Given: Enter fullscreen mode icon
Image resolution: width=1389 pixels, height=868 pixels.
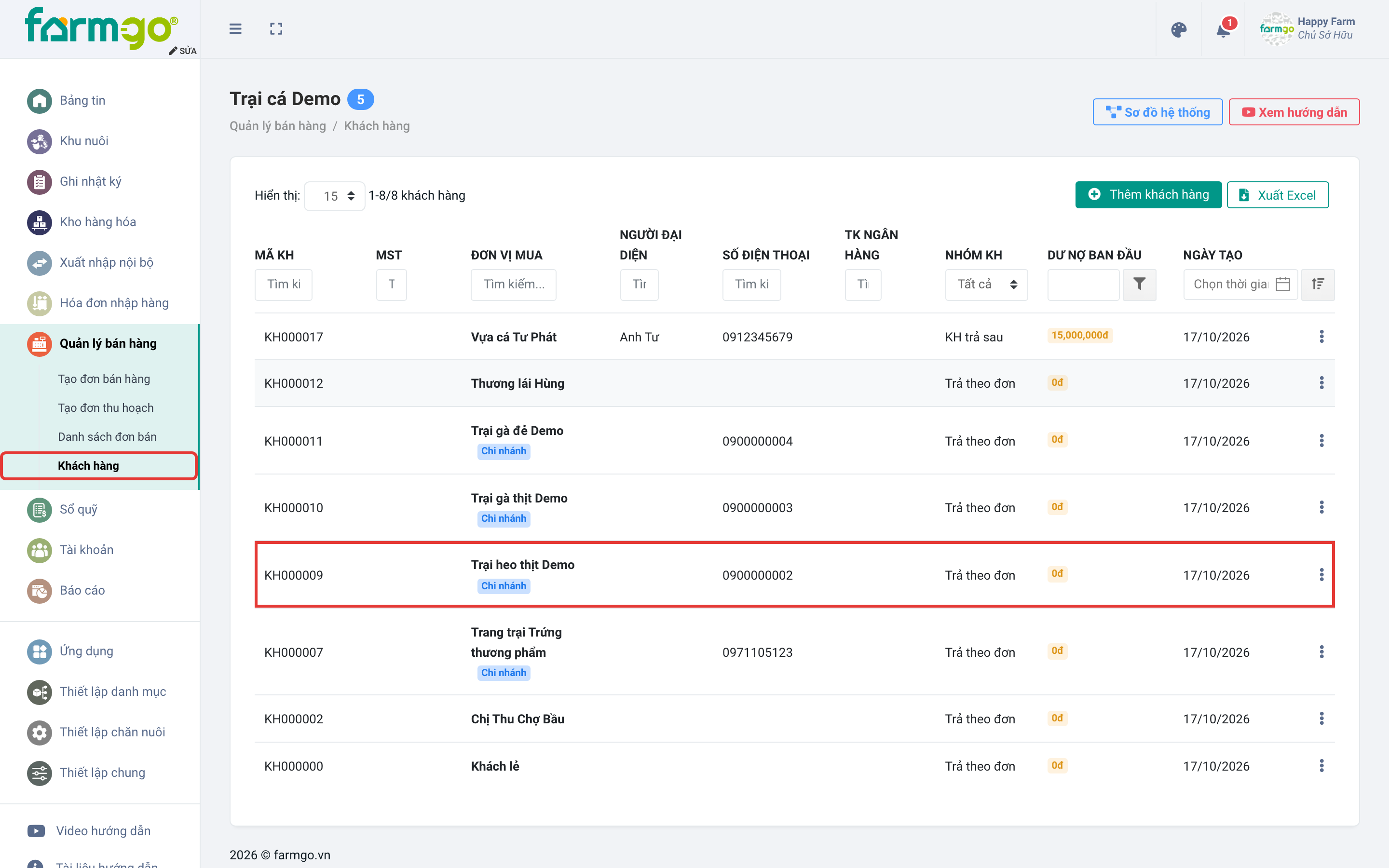Looking at the screenshot, I should 276,29.
